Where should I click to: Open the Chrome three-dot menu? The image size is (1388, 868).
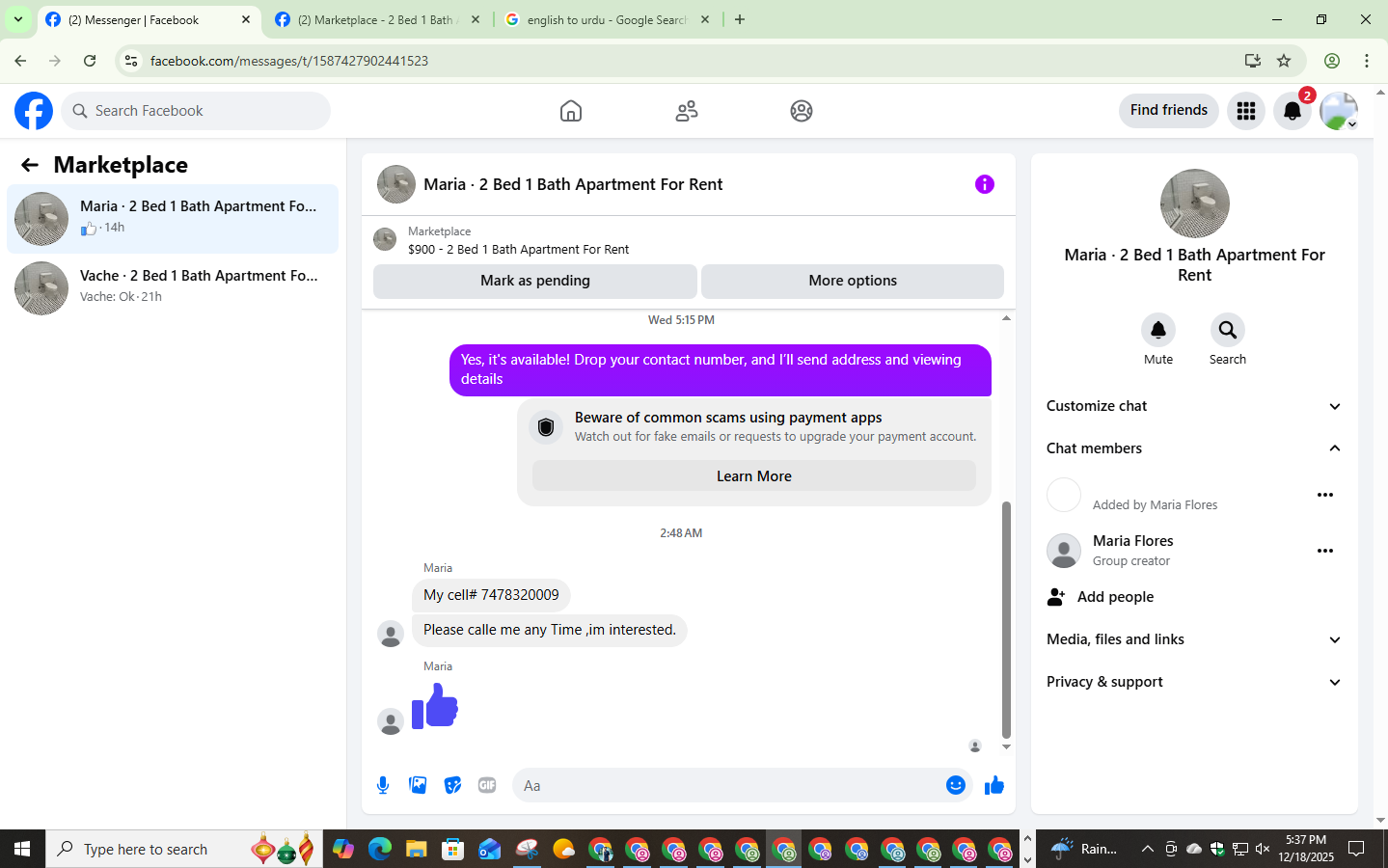click(x=1367, y=61)
